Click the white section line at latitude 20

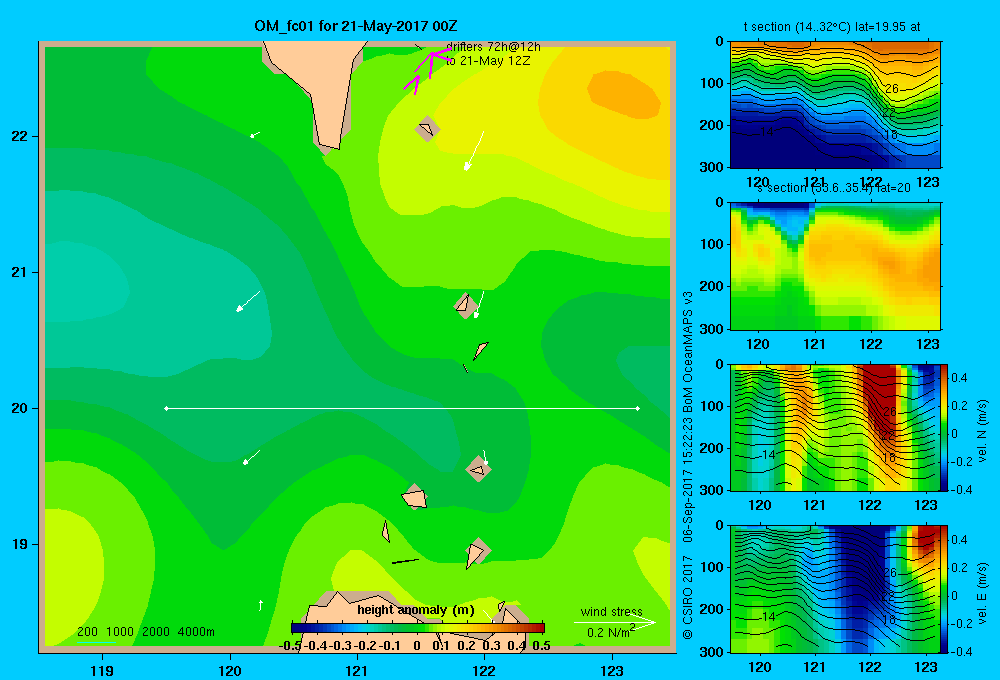coord(402,408)
